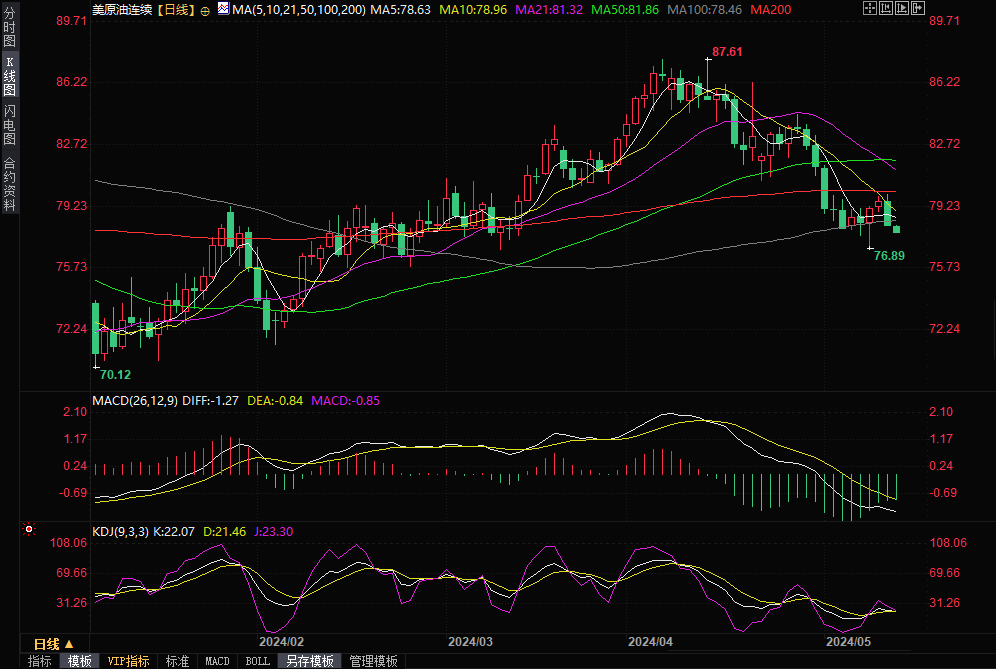Switch to the 指标 bottom tab
The width and height of the screenshot is (996, 669).
pyautogui.click(x=39, y=661)
